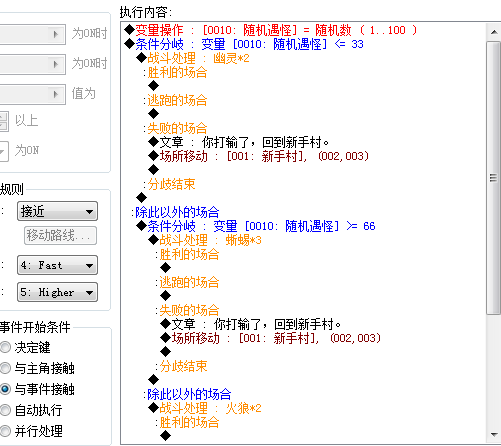Select 胜利的场合 under 幽灵*2 battle

(175, 72)
